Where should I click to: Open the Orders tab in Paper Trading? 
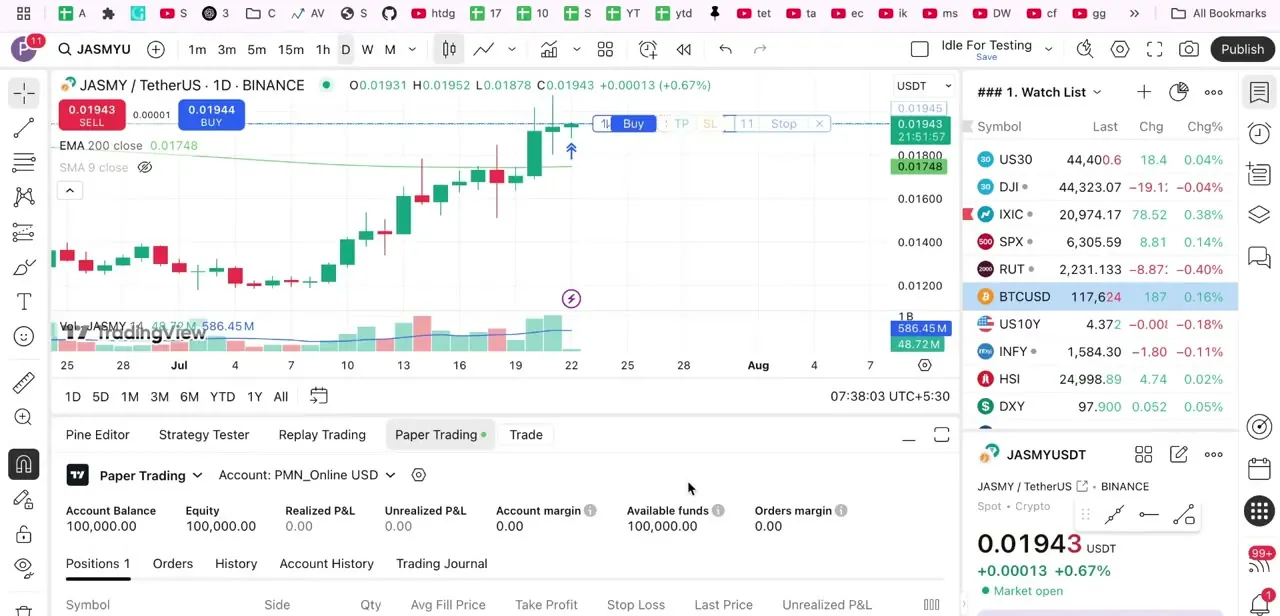tap(173, 564)
